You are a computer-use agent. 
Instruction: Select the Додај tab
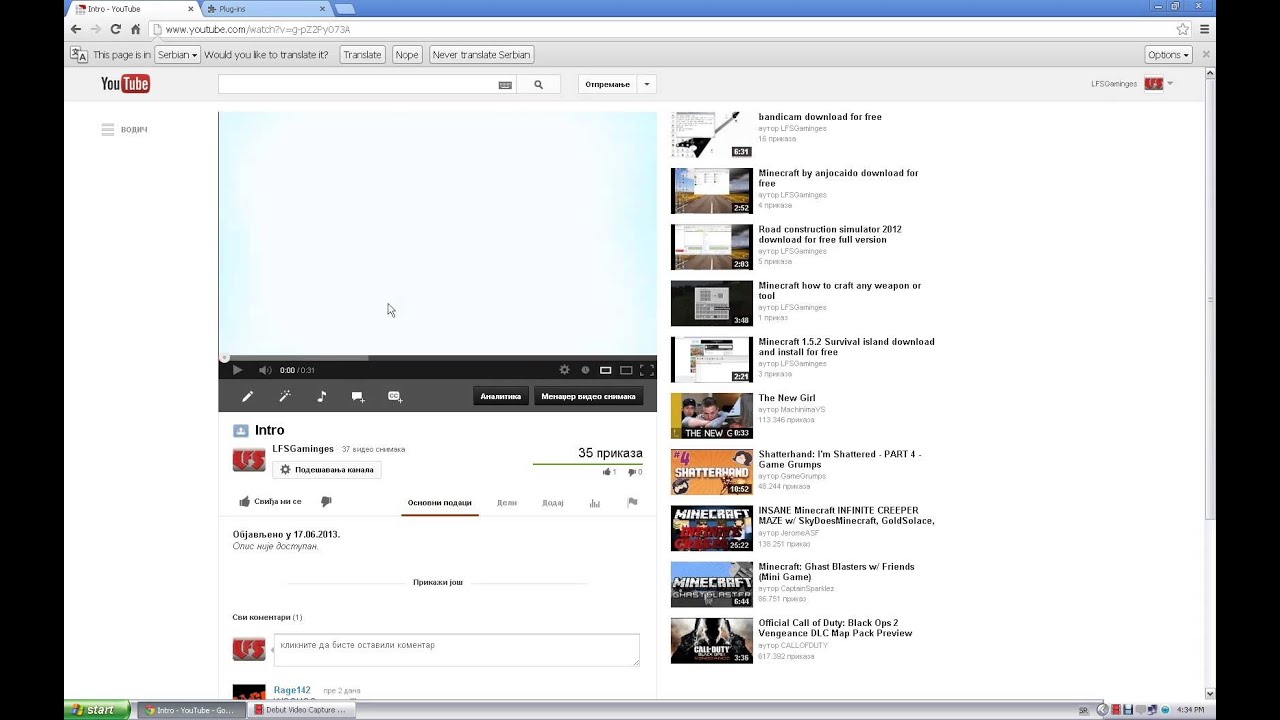(553, 503)
